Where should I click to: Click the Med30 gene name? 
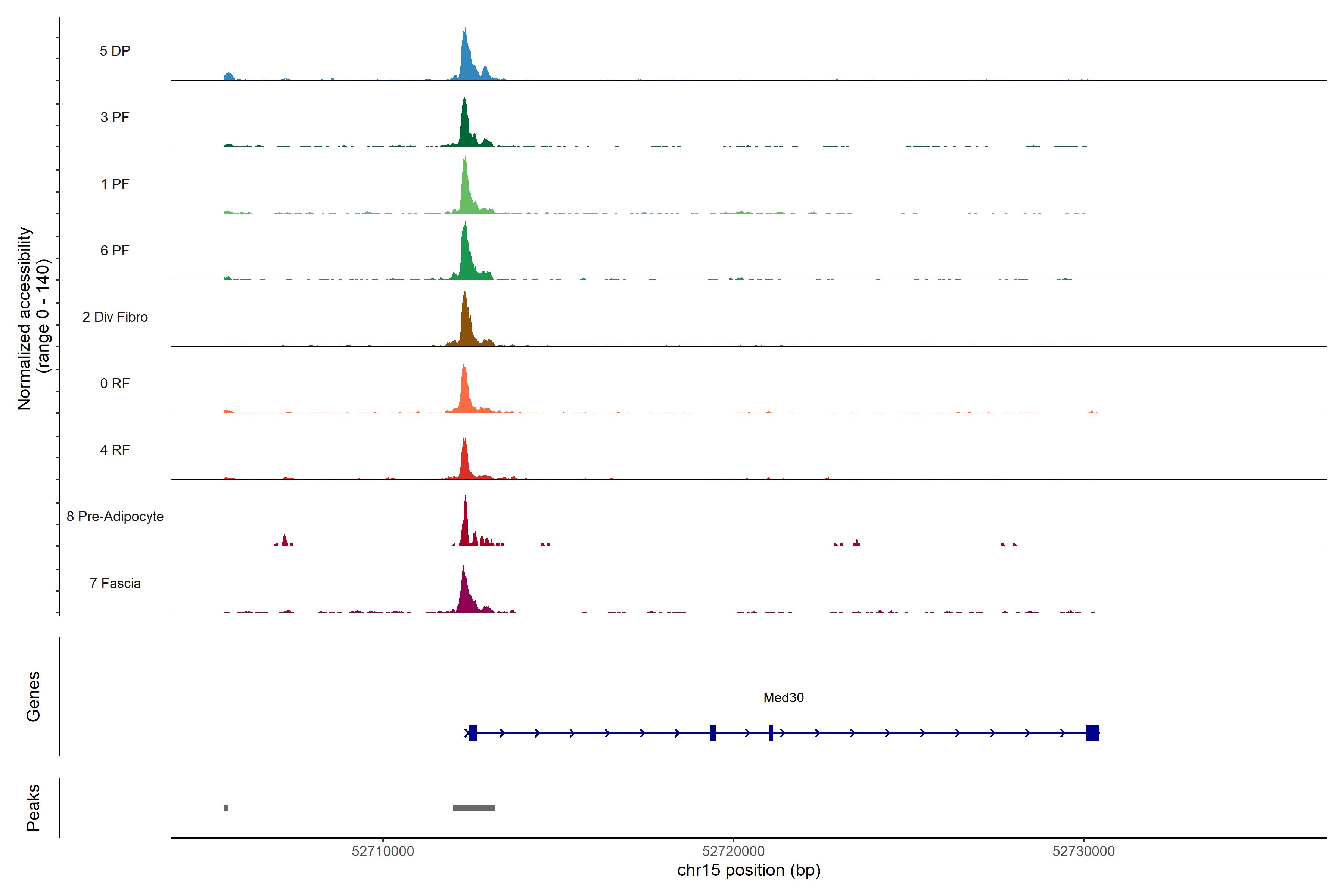[x=783, y=698]
